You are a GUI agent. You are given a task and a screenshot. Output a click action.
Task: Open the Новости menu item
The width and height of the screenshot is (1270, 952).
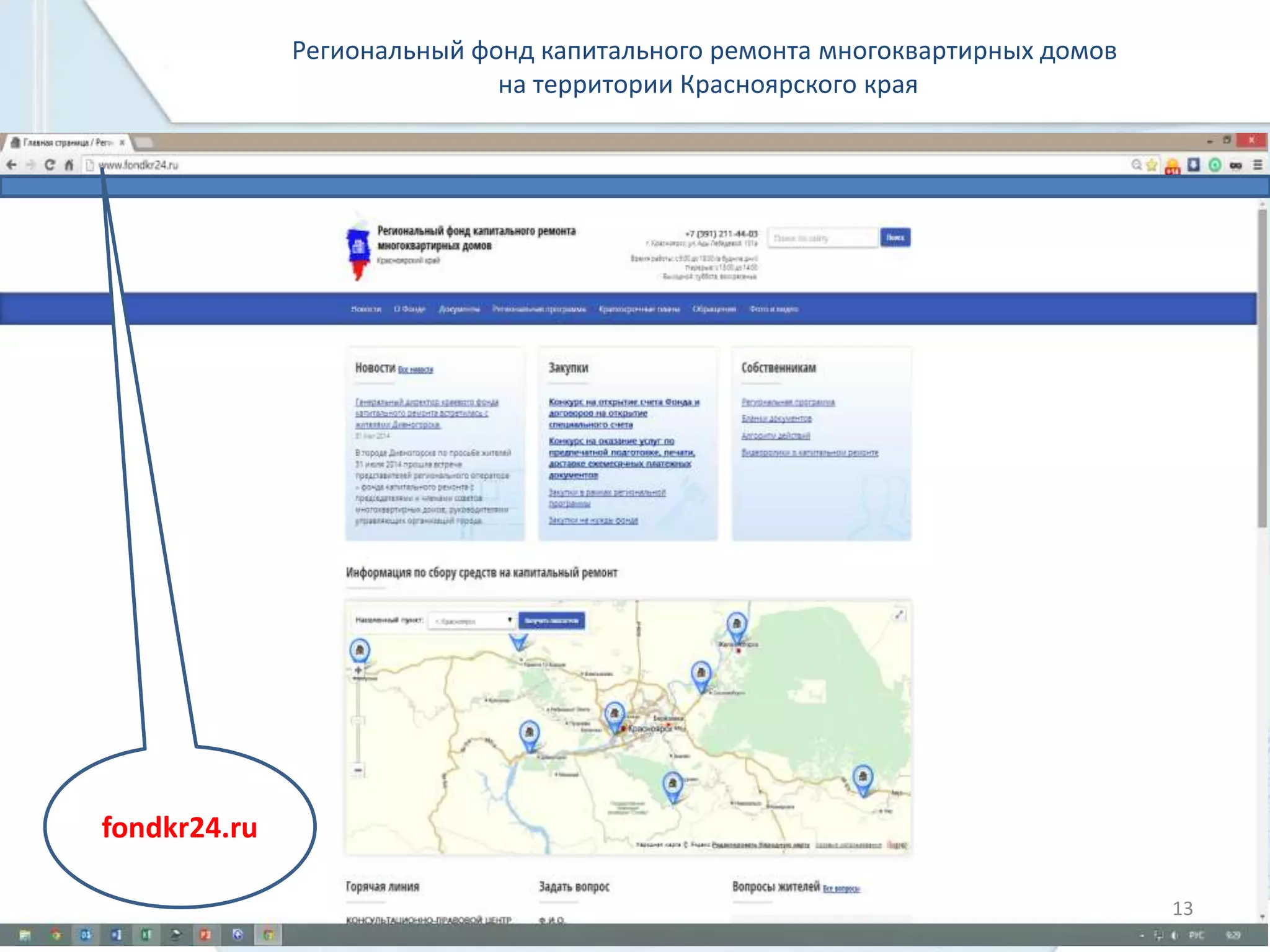[x=366, y=309]
